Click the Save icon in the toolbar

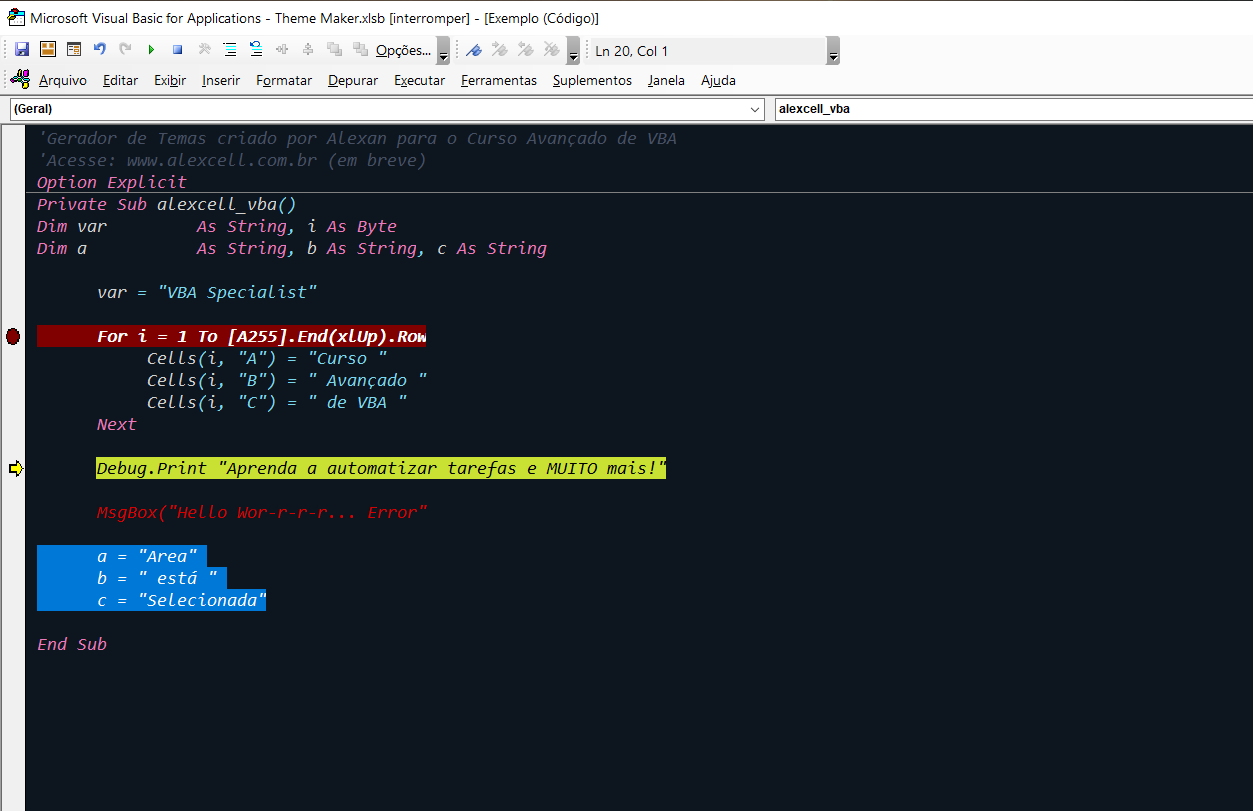pos(22,49)
